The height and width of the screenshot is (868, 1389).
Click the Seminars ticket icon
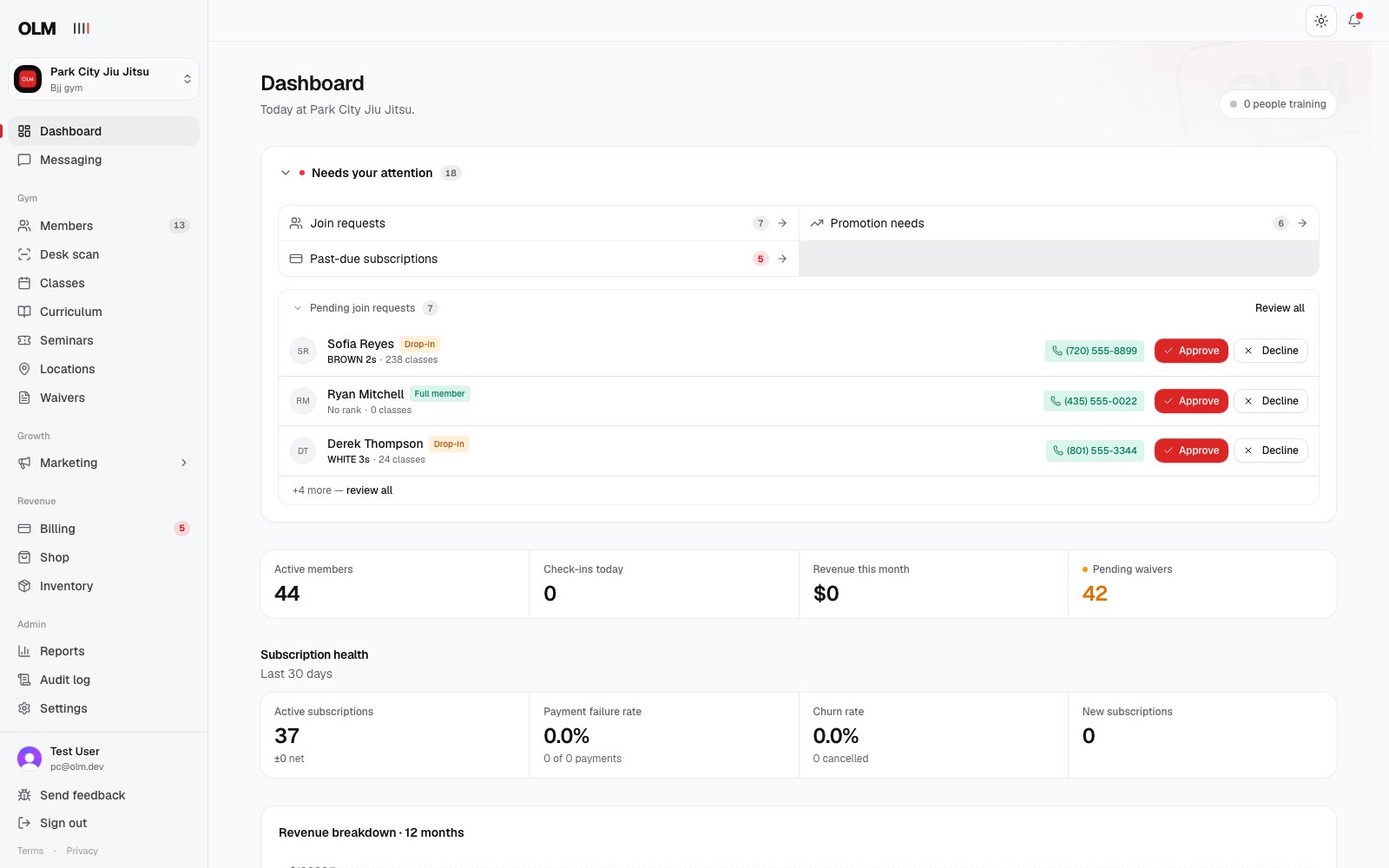(x=24, y=340)
